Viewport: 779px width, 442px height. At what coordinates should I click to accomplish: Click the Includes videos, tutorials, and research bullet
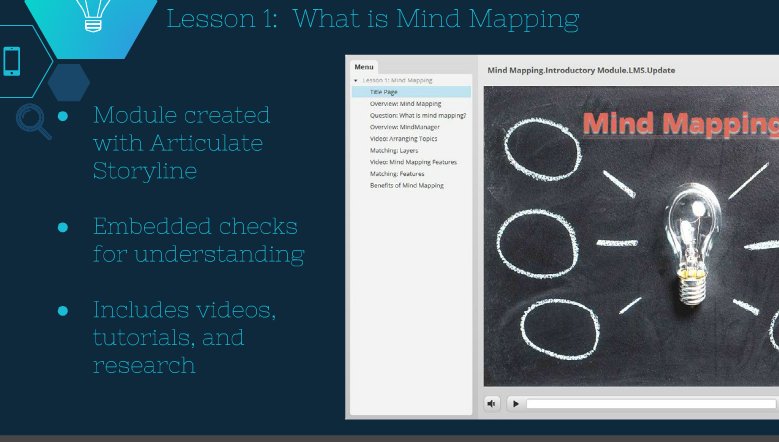pyautogui.click(x=184, y=337)
